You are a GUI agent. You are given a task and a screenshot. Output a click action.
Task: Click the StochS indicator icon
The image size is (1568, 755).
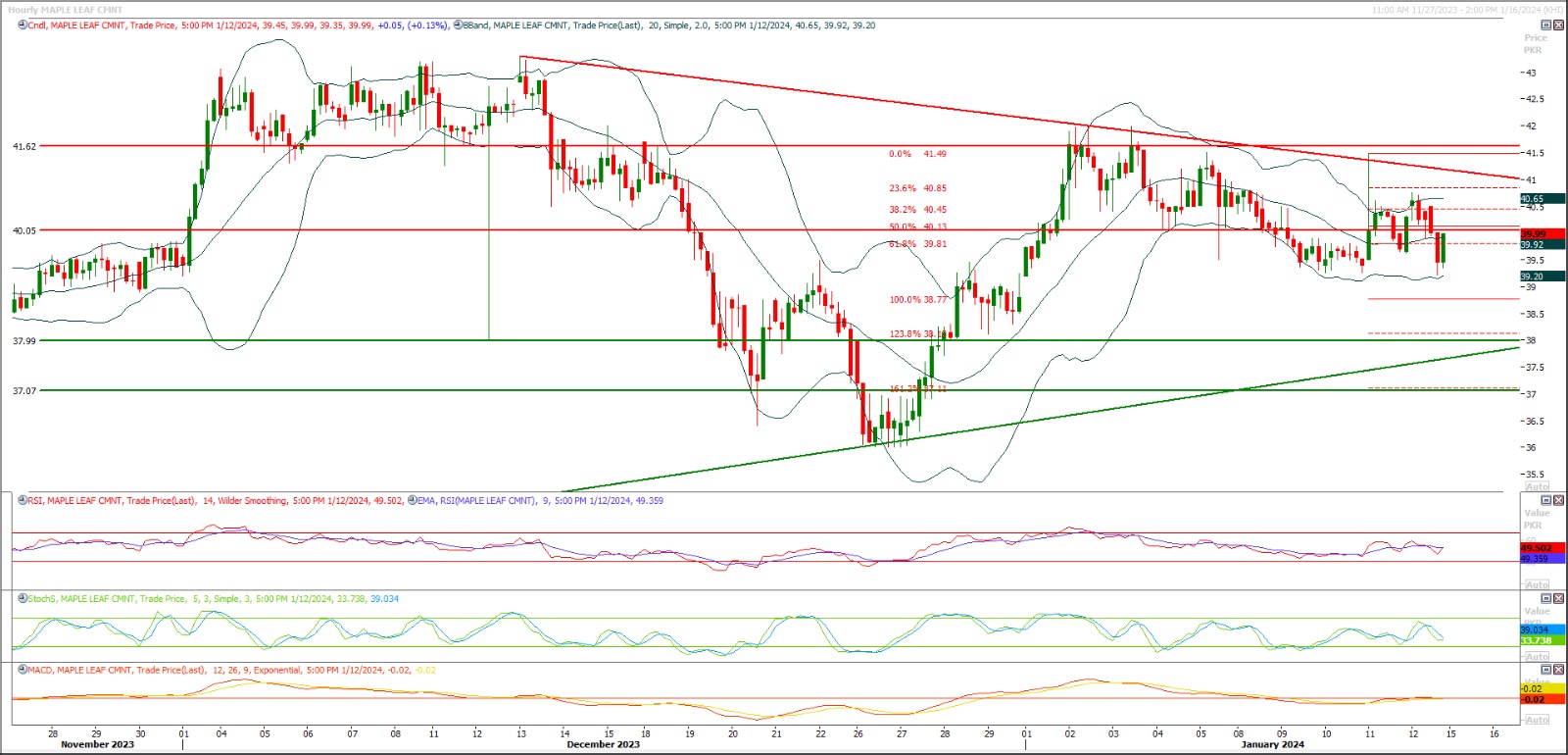pos(23,598)
